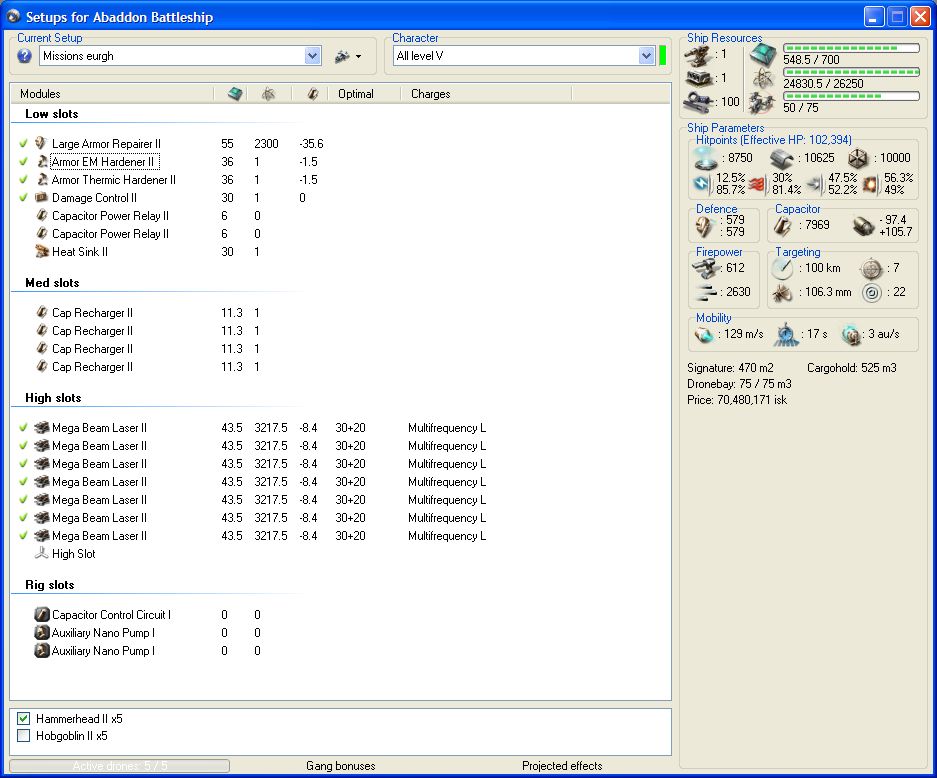Click the shield hitpoints icon in Ship Parameters
Image resolution: width=937 pixels, height=778 pixels.
(x=706, y=159)
